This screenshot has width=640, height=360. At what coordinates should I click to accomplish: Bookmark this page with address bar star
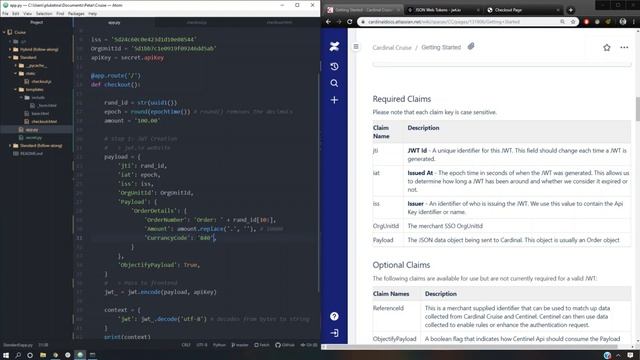(573, 22)
